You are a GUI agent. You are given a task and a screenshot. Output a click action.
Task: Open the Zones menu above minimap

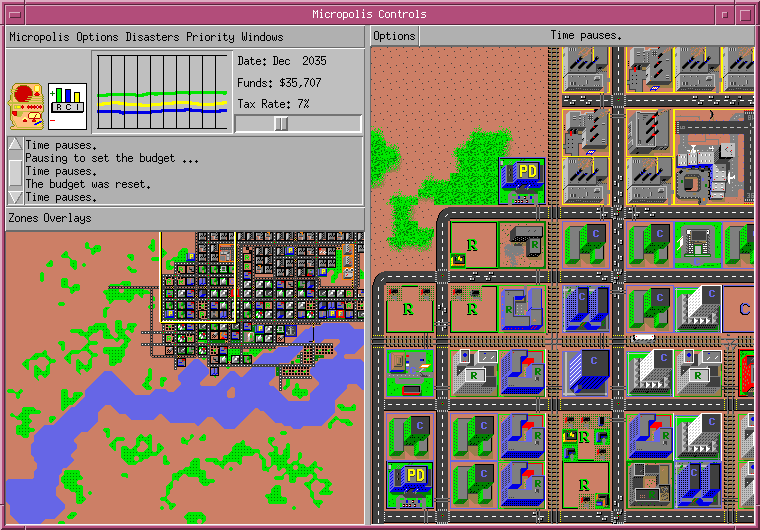pyautogui.click(x=23, y=218)
